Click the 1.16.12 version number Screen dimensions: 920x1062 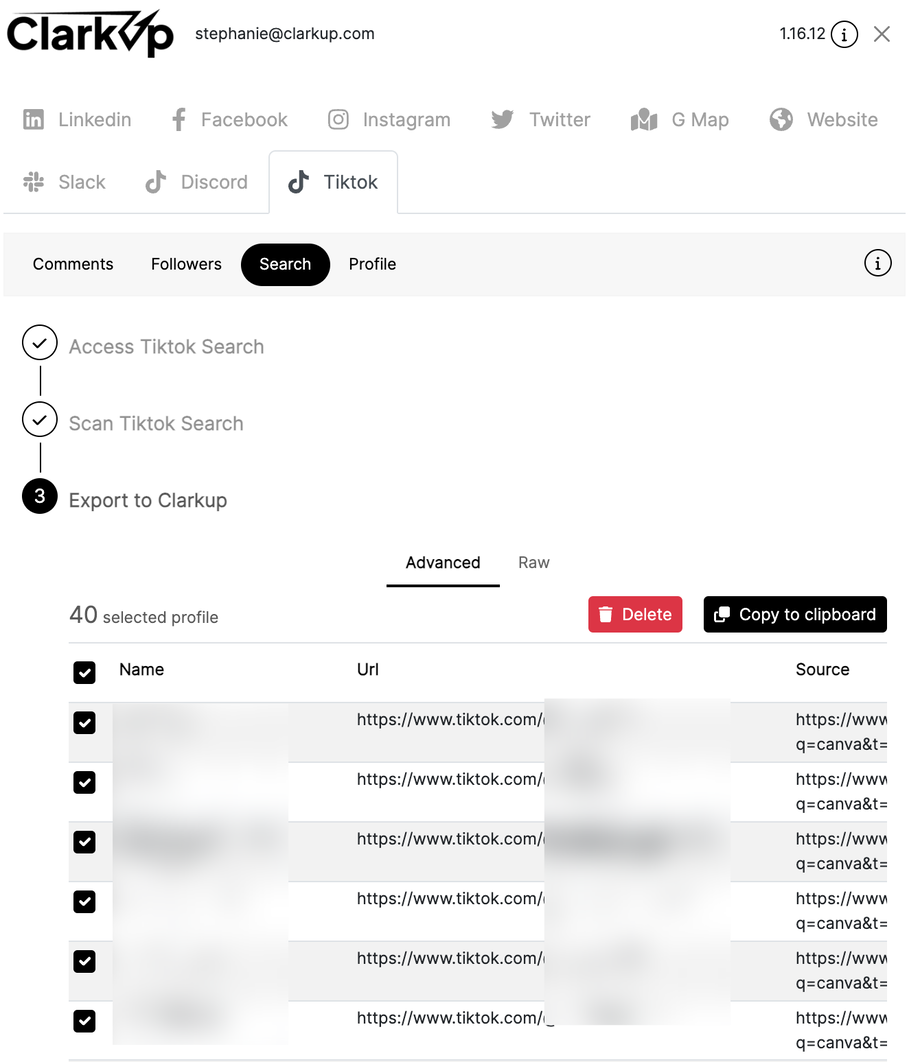coord(802,34)
